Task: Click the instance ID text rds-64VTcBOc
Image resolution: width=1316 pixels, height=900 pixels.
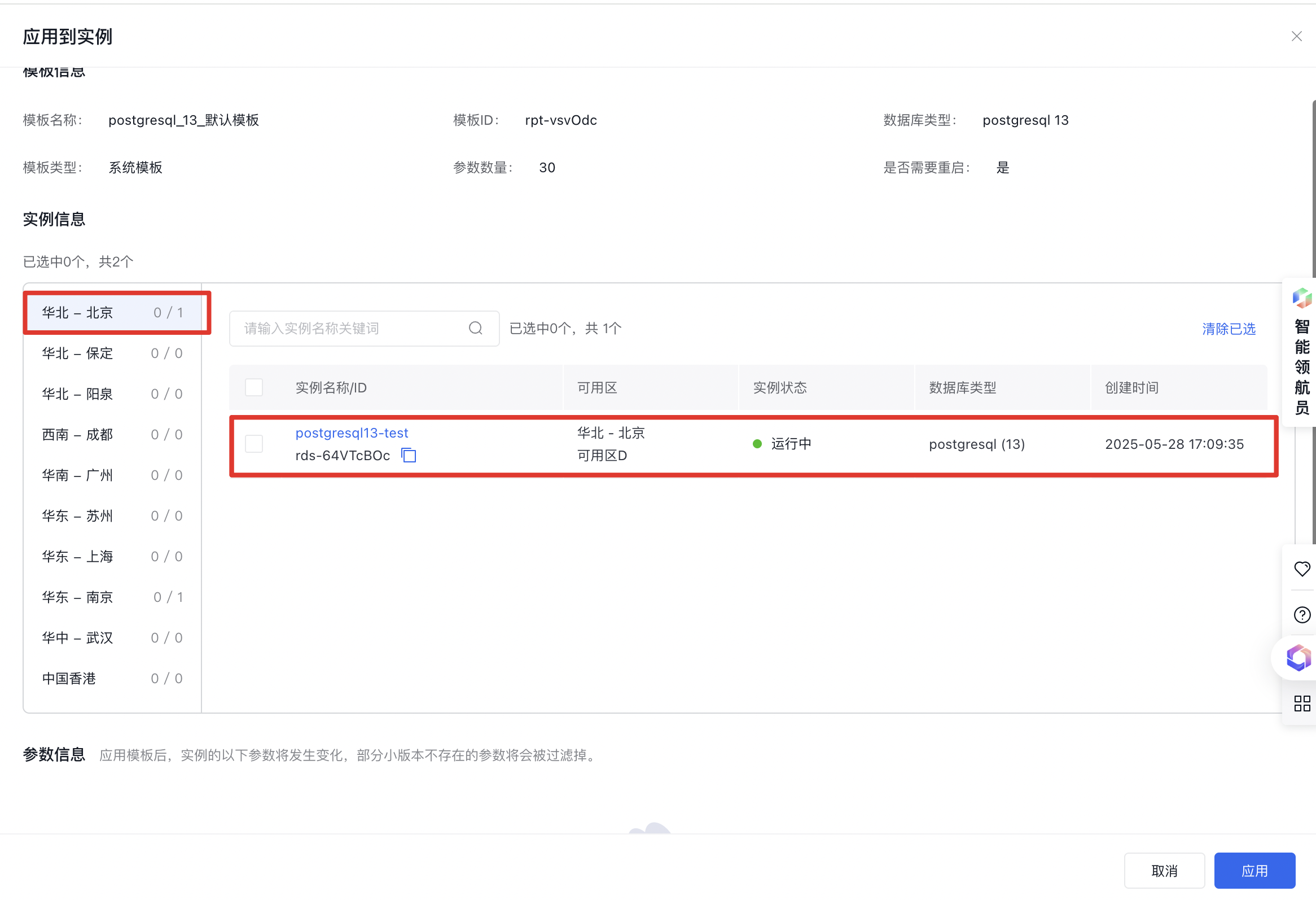Action: [343, 456]
